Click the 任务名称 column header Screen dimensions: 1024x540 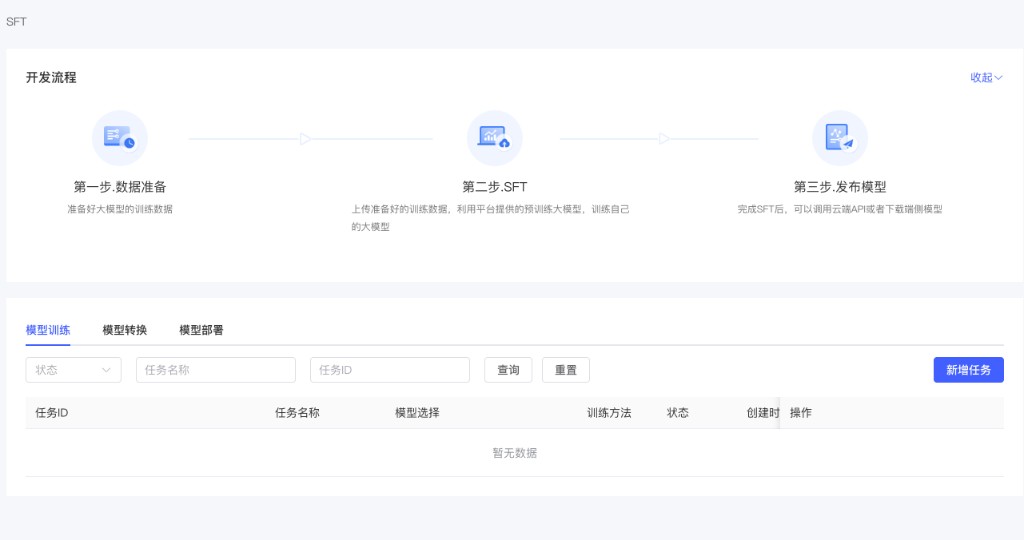tap(297, 413)
